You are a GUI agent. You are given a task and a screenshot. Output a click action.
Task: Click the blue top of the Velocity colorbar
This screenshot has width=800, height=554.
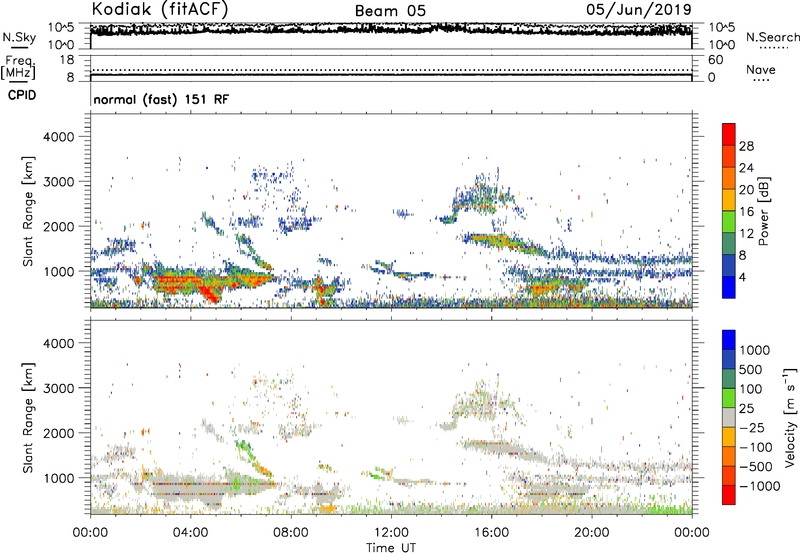(729, 339)
